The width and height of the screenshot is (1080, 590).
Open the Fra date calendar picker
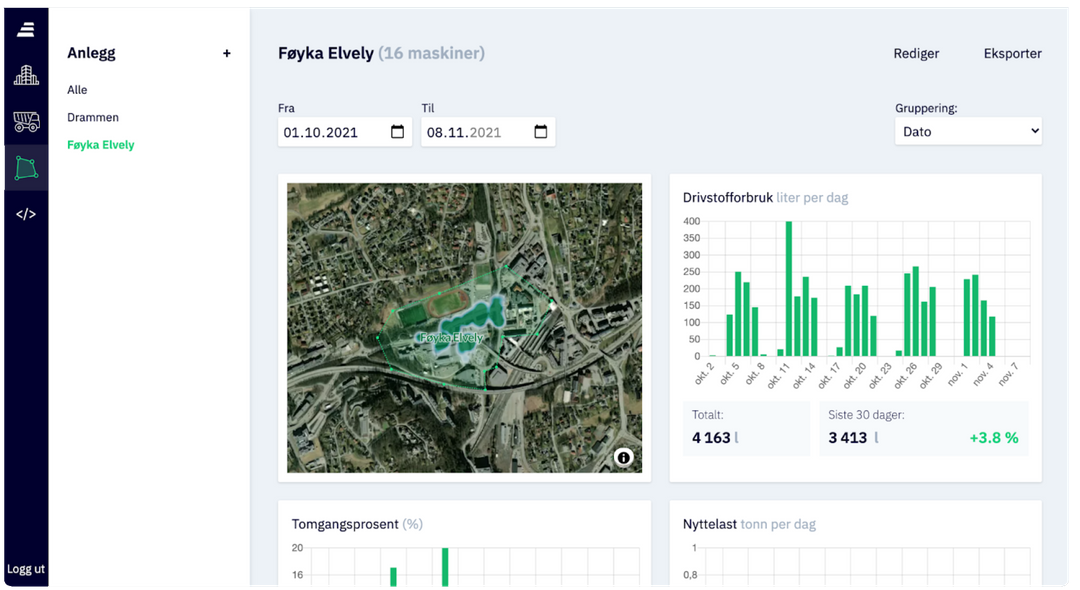pos(397,131)
